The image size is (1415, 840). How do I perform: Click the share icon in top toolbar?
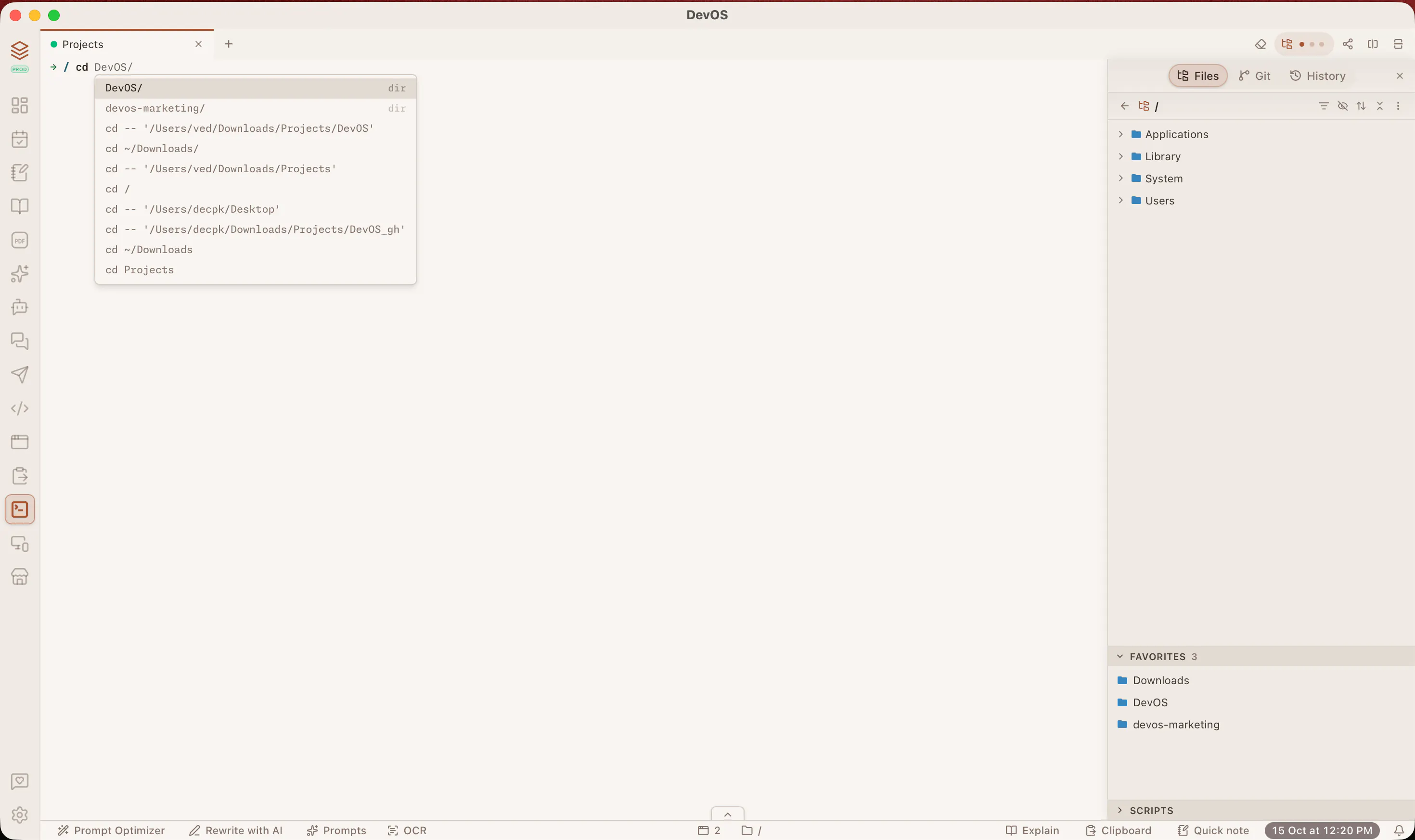[1348, 44]
